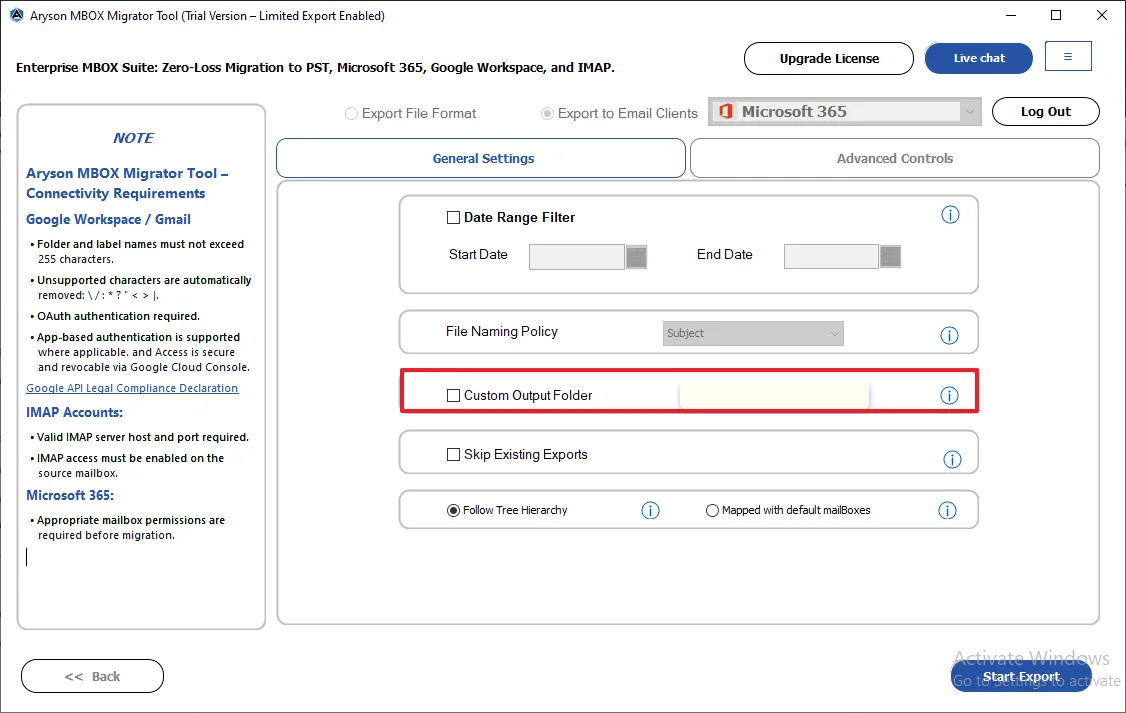Open info icon for Custom Output Folder
Viewport: 1126px width, 713px height.
coord(949,396)
